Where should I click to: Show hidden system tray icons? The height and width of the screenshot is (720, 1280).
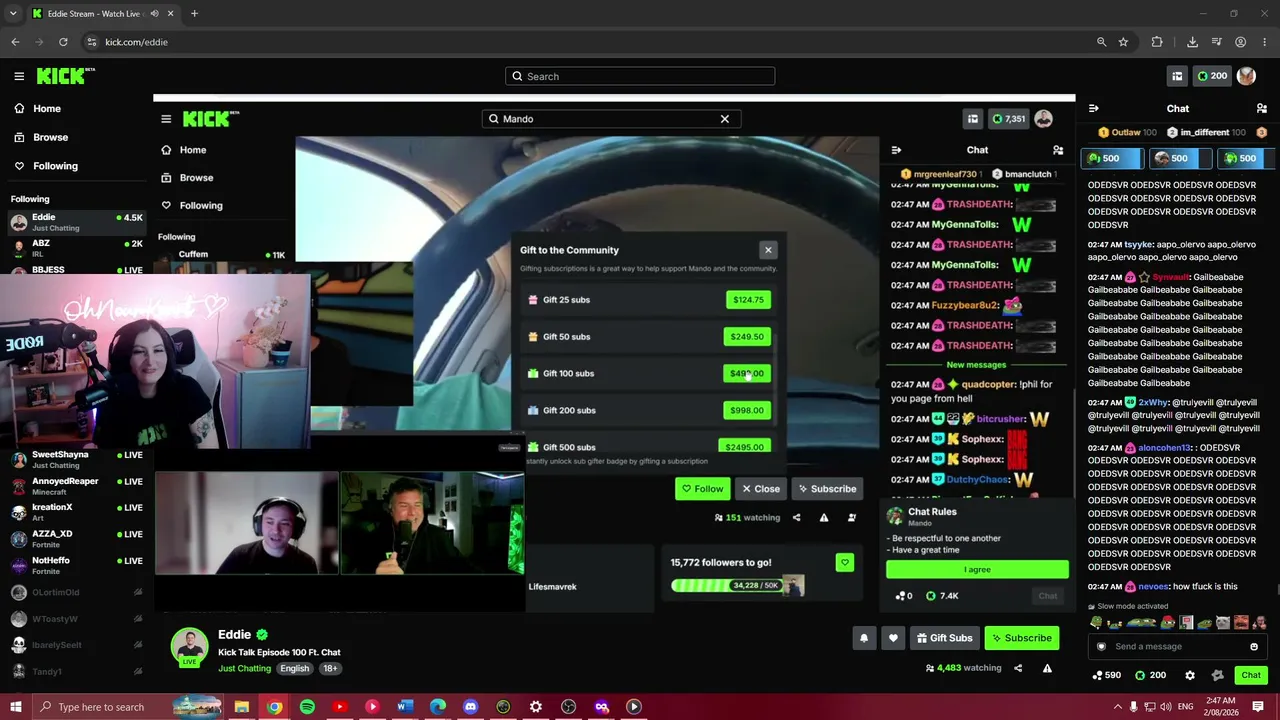click(x=1117, y=707)
